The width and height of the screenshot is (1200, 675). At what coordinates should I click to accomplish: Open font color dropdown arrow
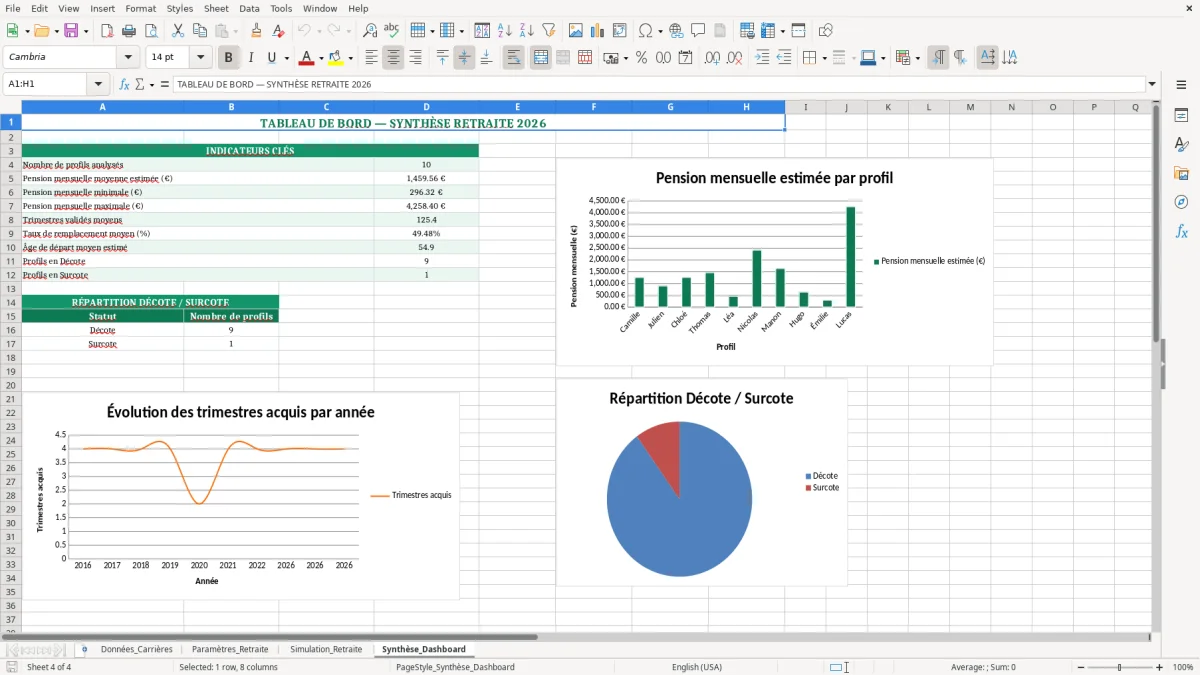point(322,58)
